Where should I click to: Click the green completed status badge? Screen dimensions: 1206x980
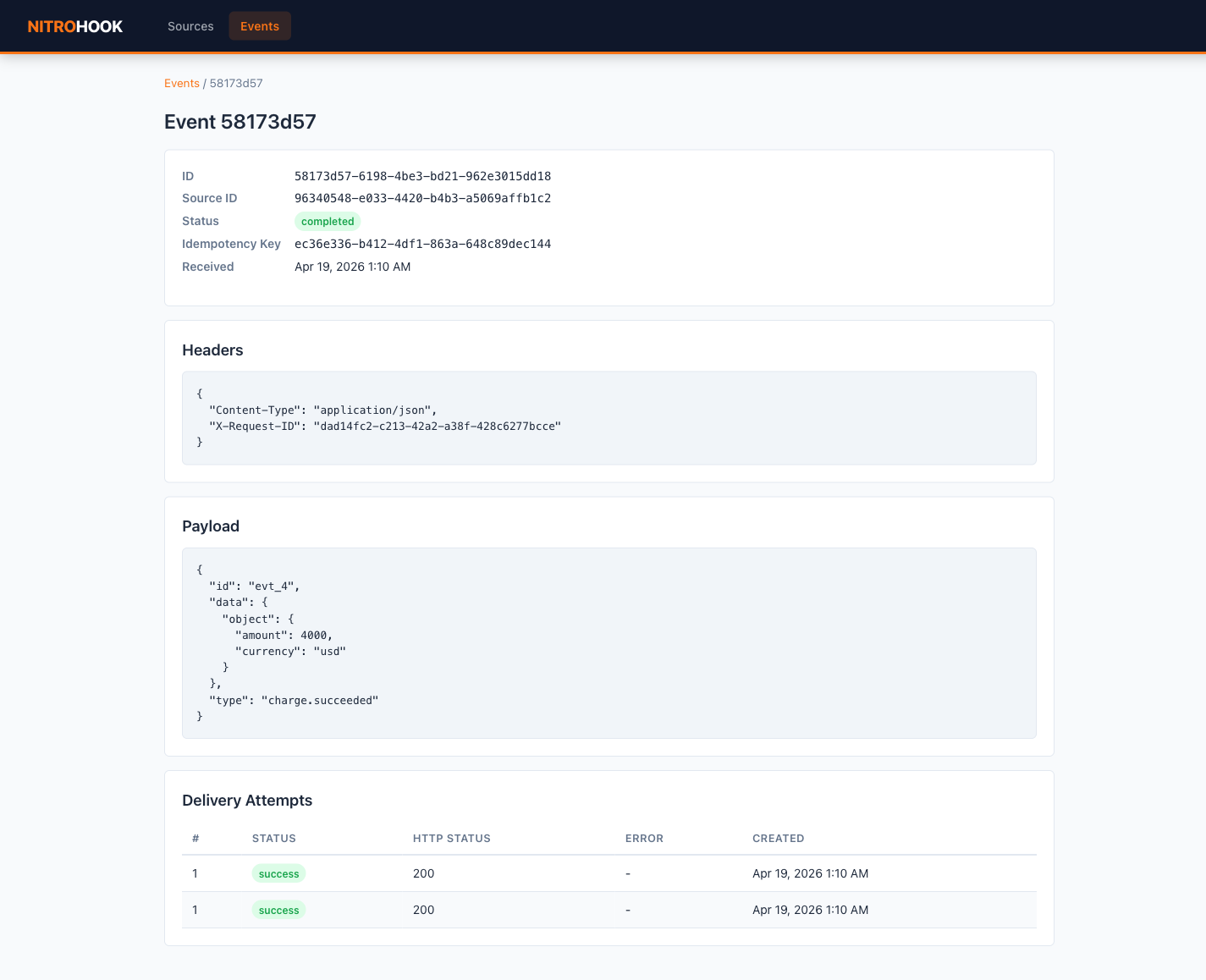point(328,222)
